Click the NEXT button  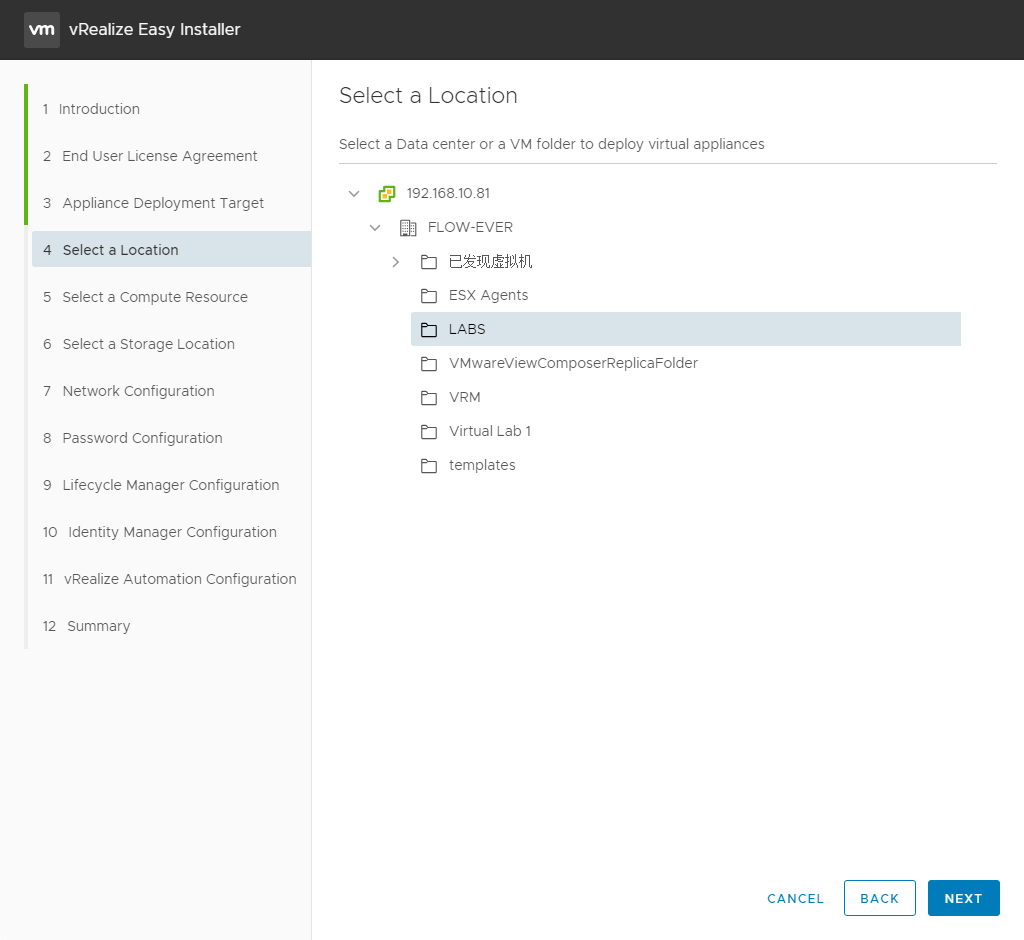963,898
